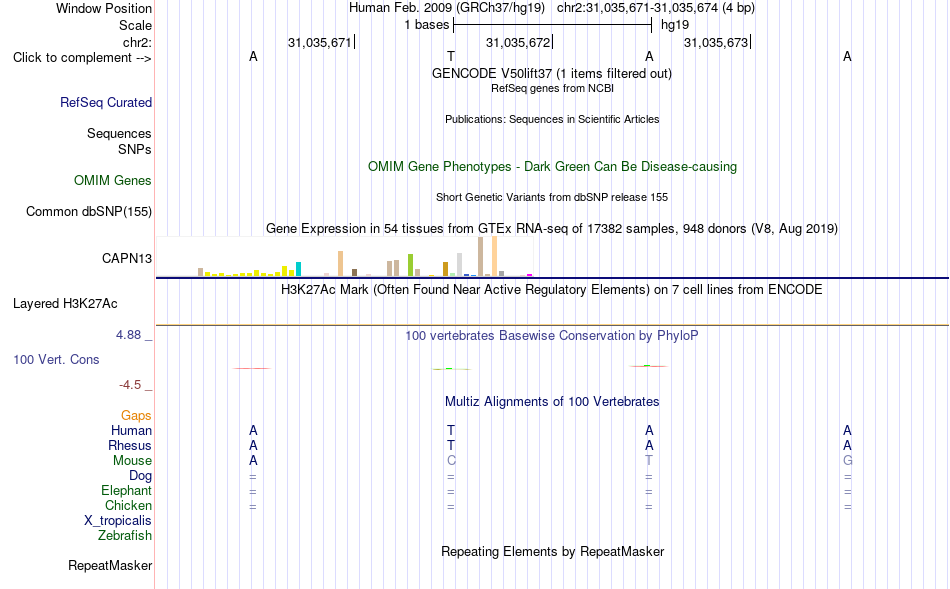Click the Mouse T base in alignment
This screenshot has height=589, width=950.
(649, 461)
